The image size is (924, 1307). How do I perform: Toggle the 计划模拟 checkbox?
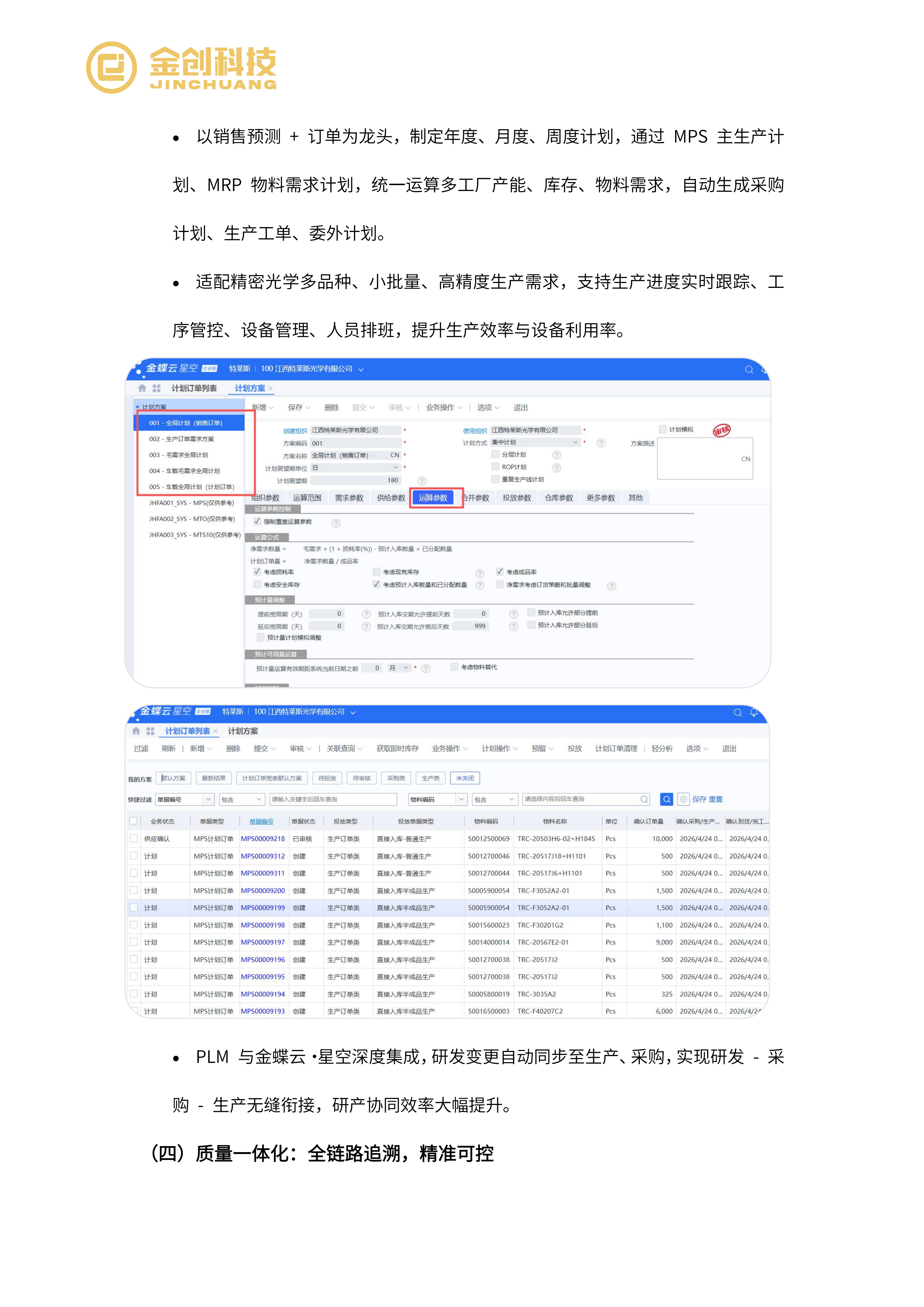[x=663, y=429]
